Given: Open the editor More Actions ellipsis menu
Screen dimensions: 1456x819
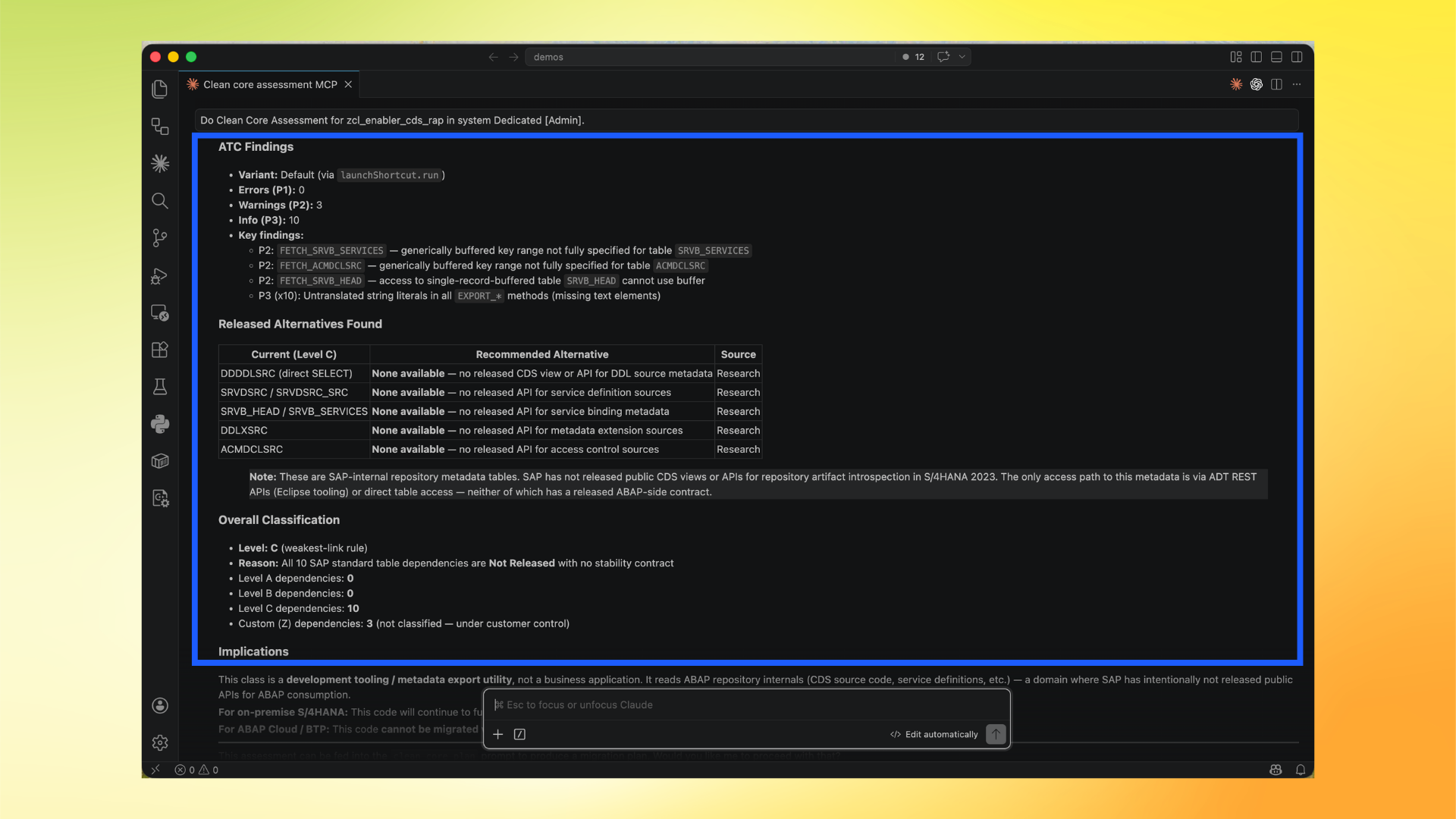Looking at the screenshot, I should 1297,84.
